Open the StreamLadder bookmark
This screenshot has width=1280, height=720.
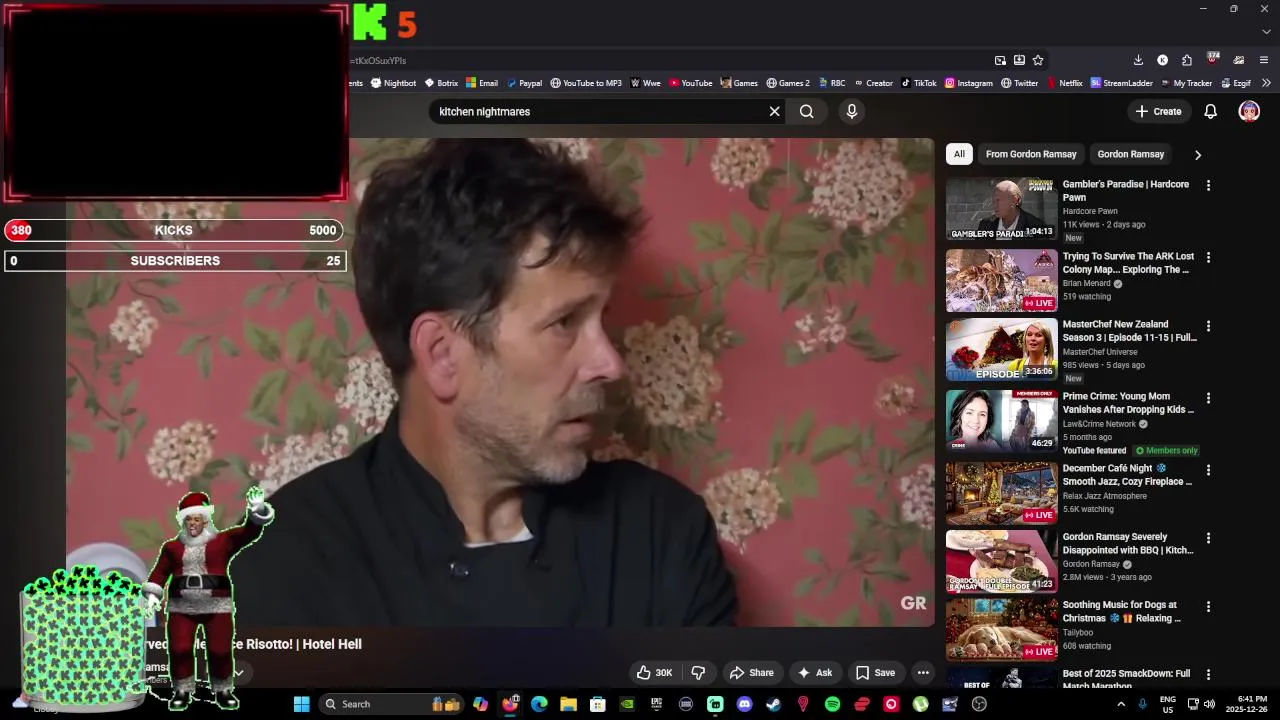click(x=1121, y=83)
